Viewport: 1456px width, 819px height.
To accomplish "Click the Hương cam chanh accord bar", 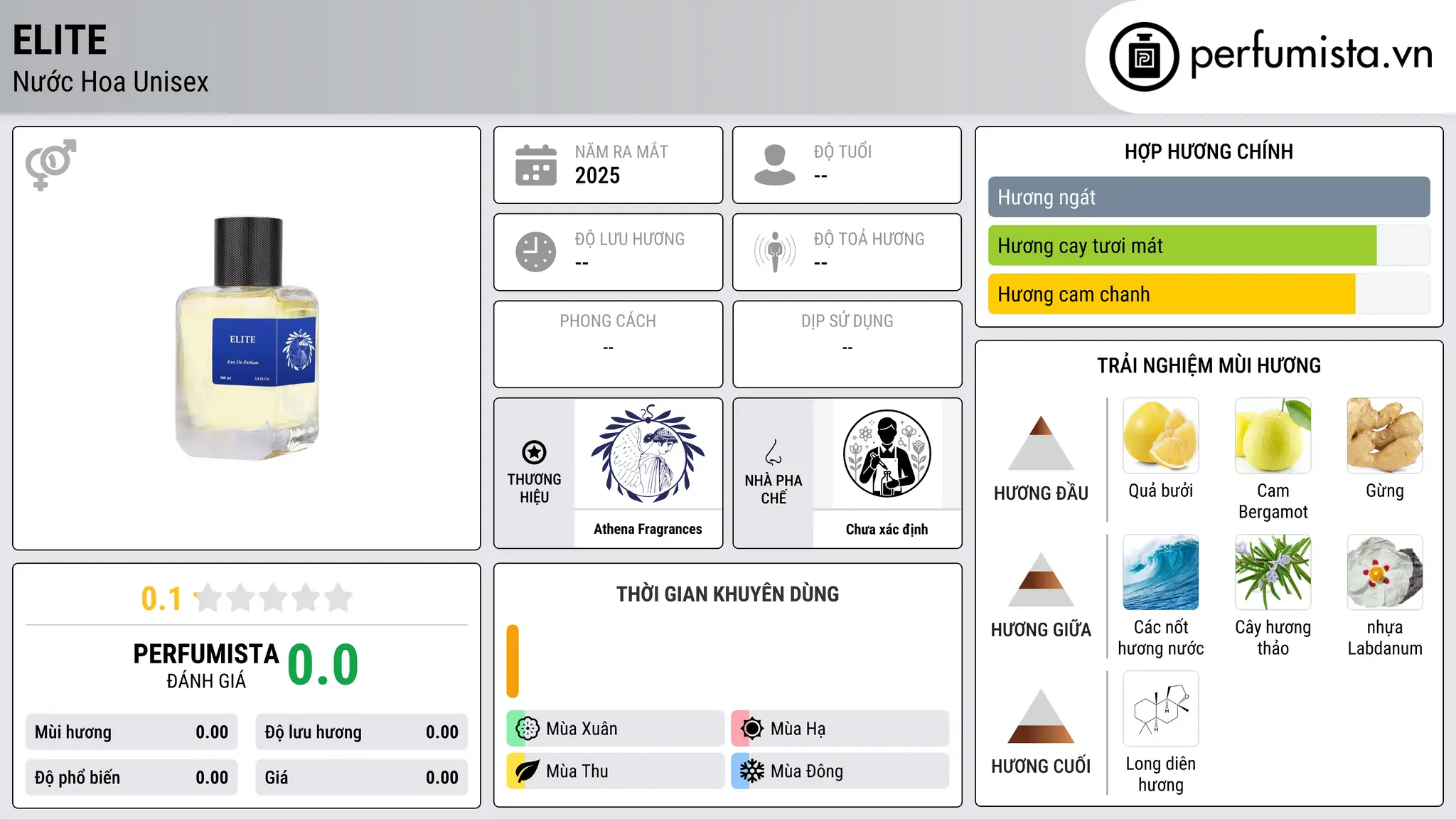I will click(1209, 294).
